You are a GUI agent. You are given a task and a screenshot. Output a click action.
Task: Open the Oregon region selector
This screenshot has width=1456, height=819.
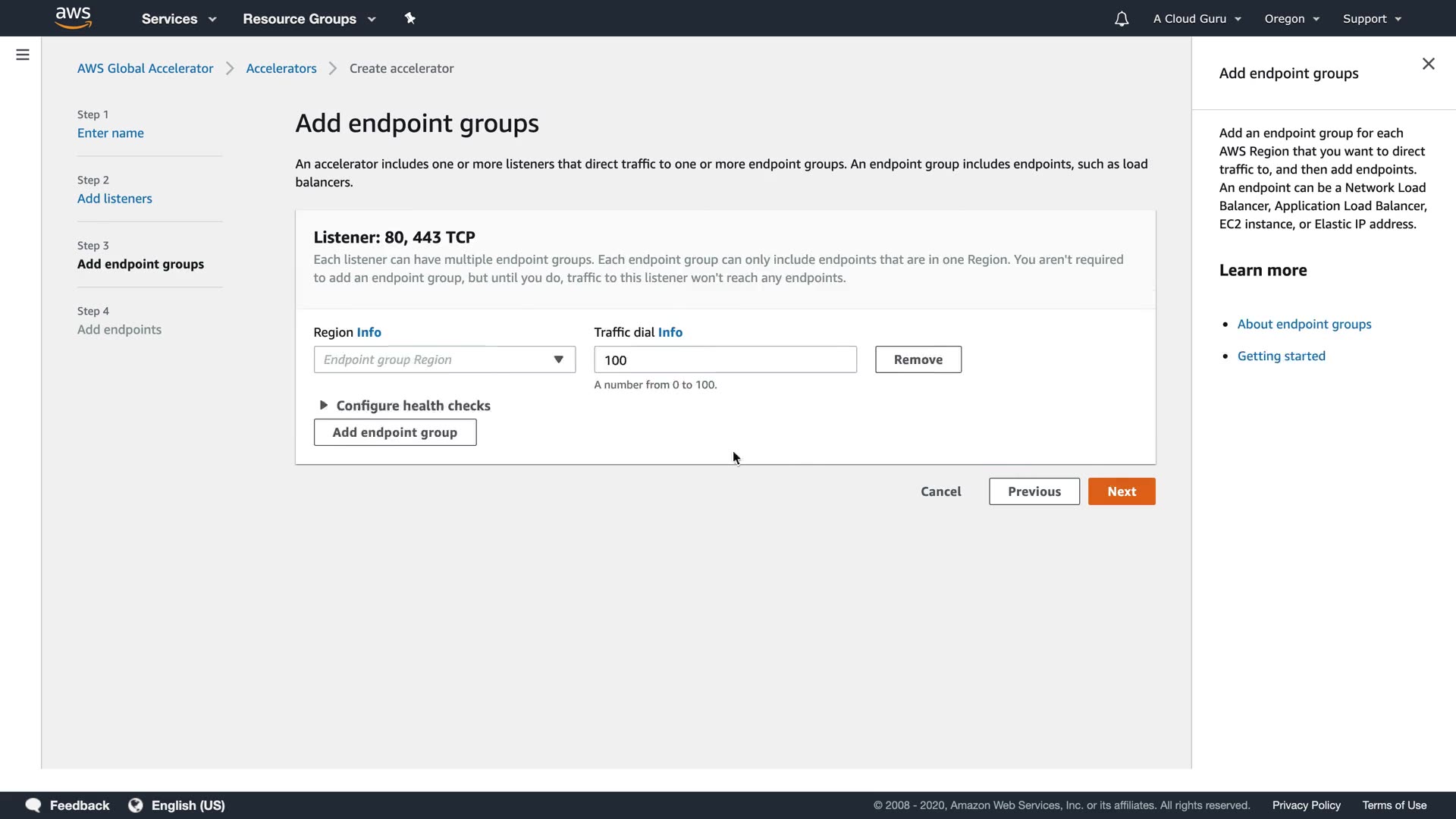[x=1291, y=19]
